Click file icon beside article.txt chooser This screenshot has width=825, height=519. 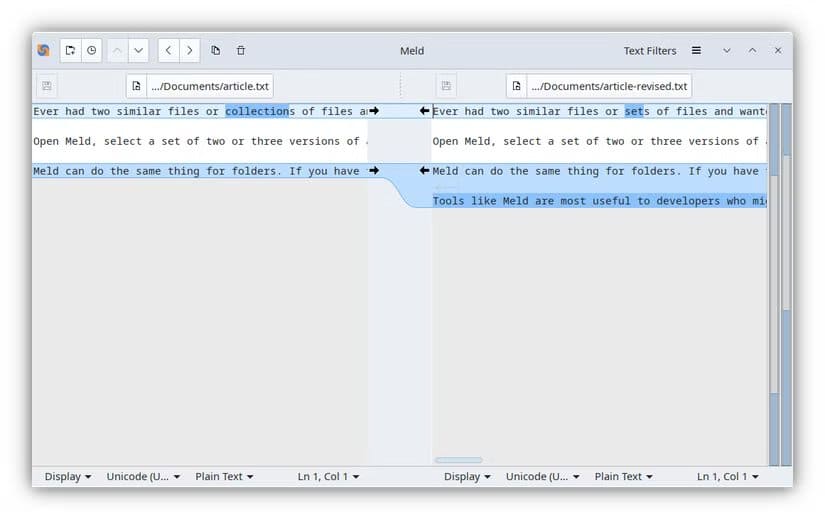(x=136, y=86)
